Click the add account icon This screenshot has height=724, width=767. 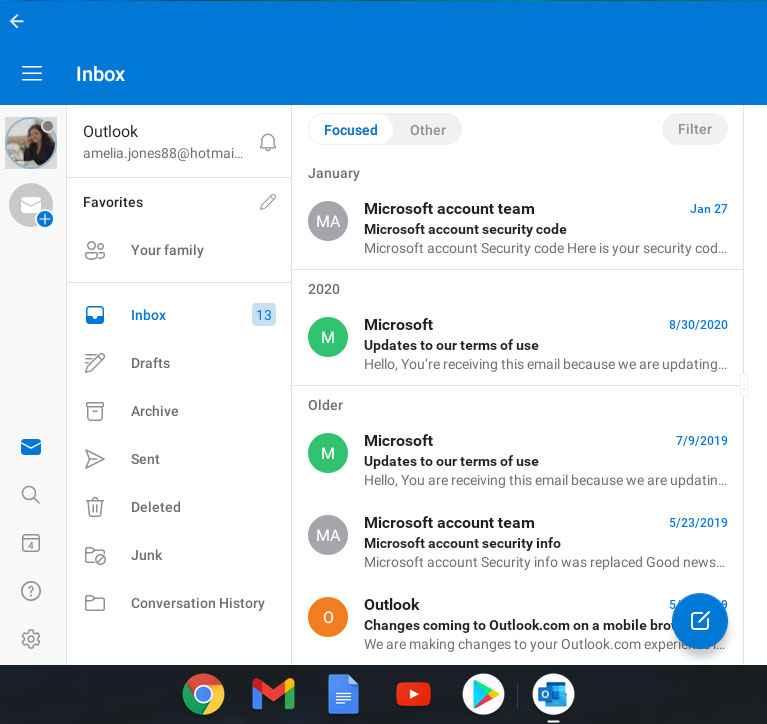(31, 205)
